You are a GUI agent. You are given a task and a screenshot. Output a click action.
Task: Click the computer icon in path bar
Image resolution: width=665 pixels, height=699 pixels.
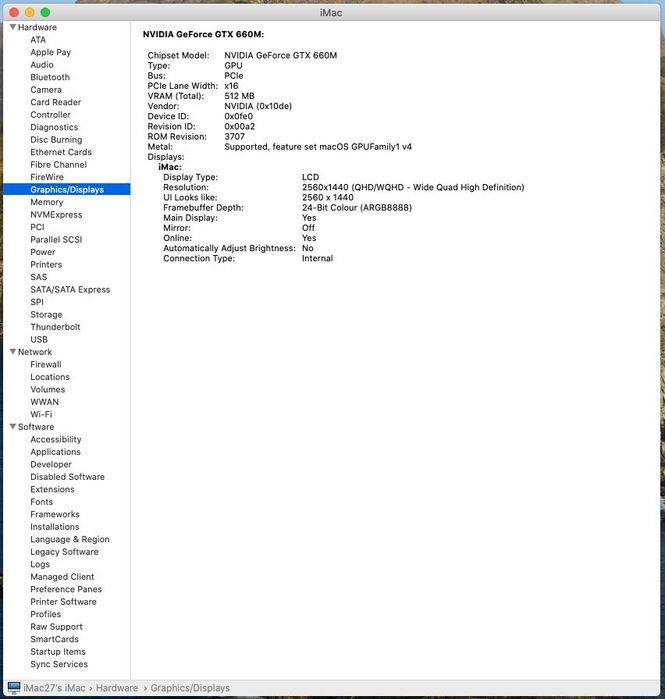tap(14, 687)
